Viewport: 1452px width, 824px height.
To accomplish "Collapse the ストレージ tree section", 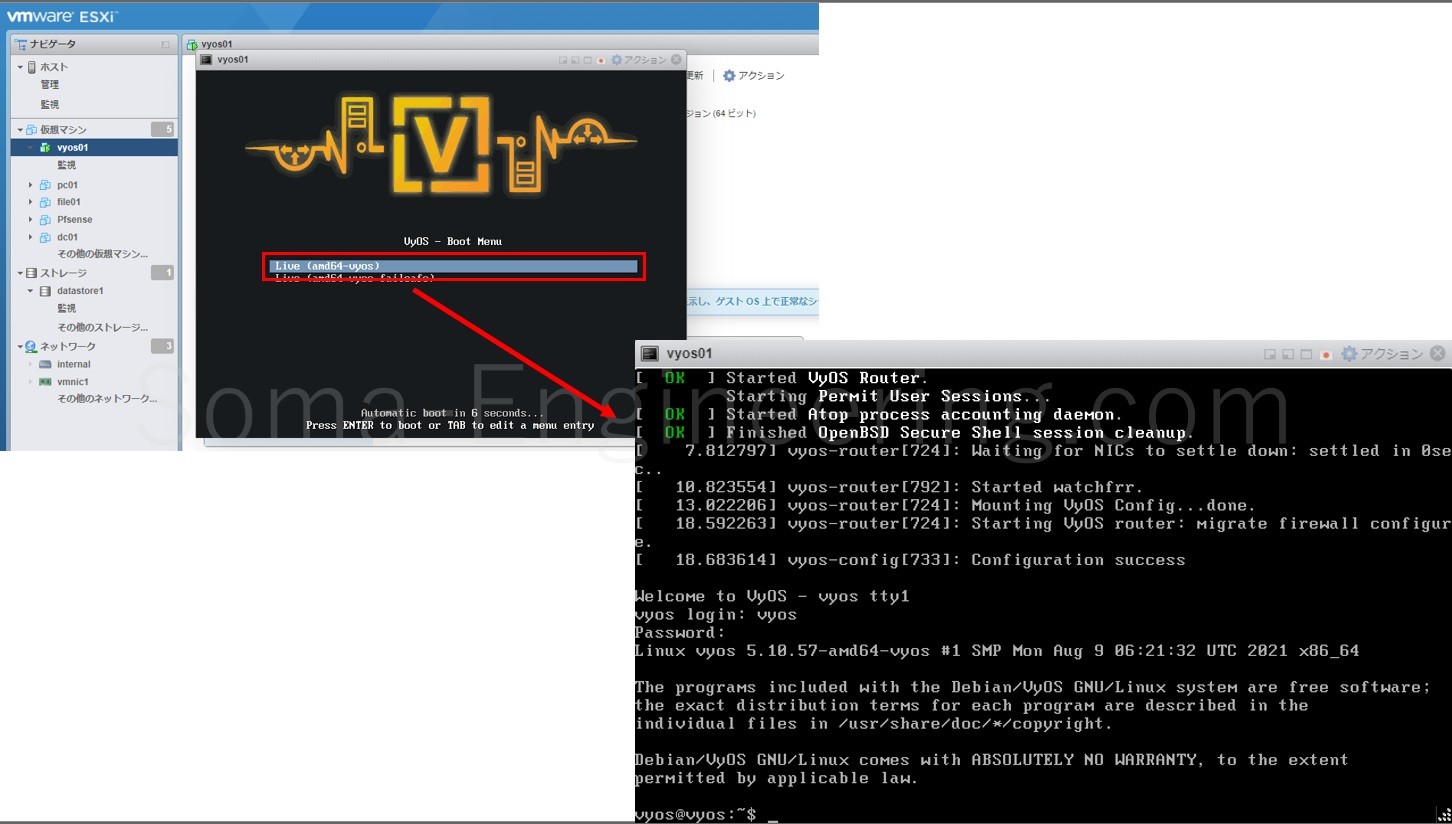I will 19,273.
